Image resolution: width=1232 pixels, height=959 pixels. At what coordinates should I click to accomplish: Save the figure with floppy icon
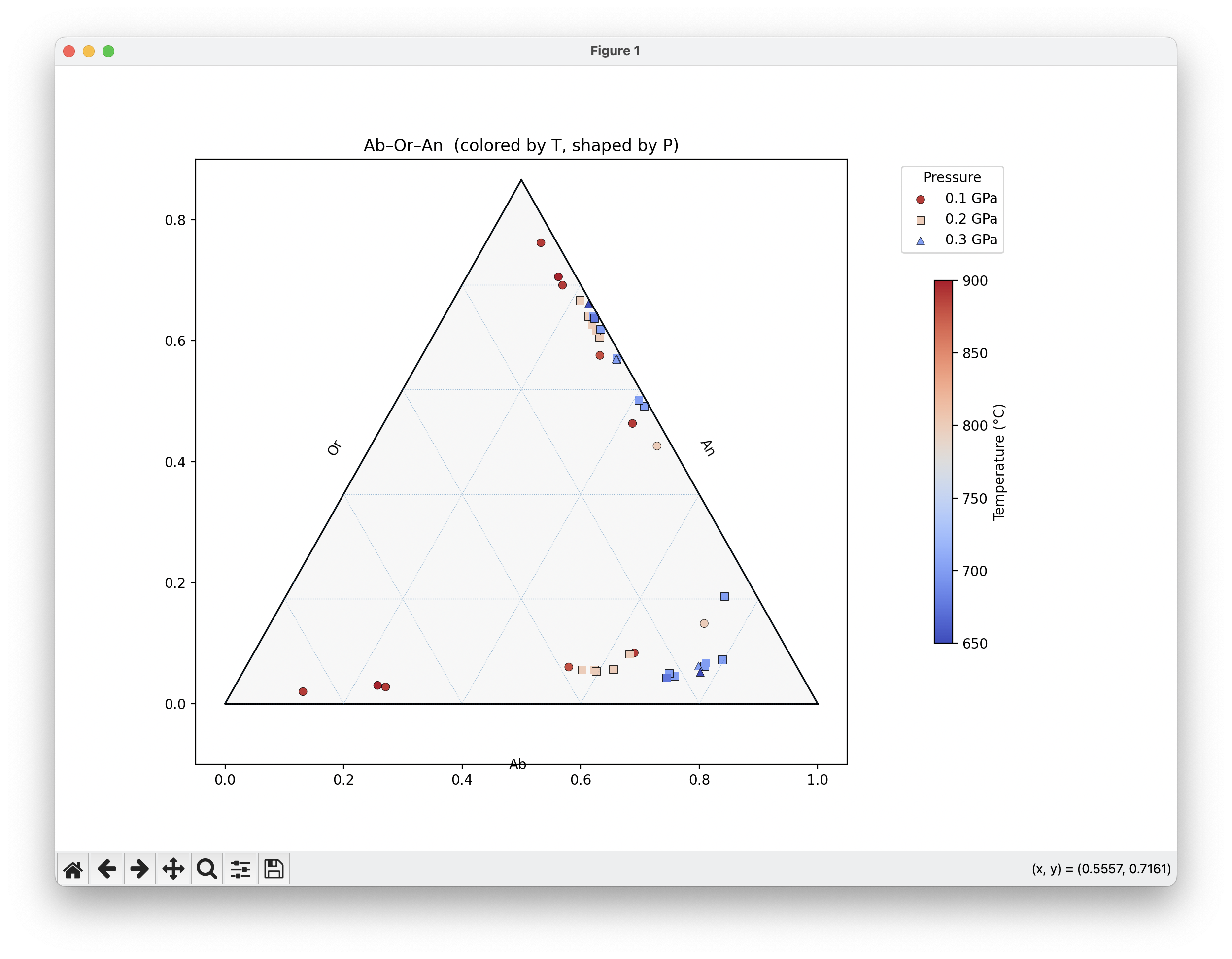point(274,869)
